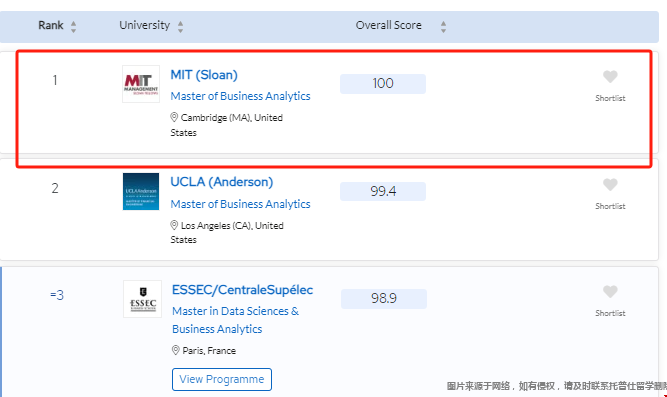Click the View Programme button
The width and height of the screenshot is (667, 397).
222,379
